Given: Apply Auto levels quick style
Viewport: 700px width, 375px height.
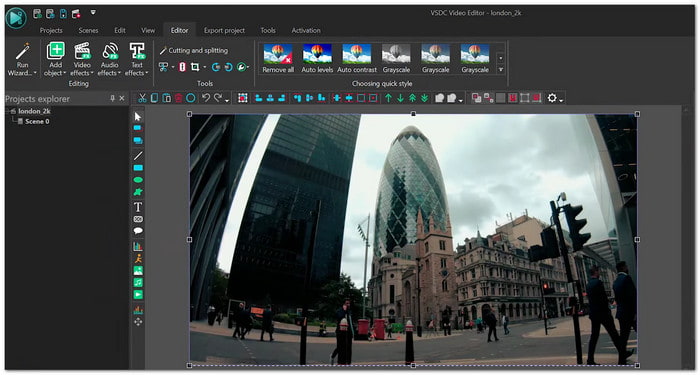Looking at the screenshot, I should click(x=317, y=58).
